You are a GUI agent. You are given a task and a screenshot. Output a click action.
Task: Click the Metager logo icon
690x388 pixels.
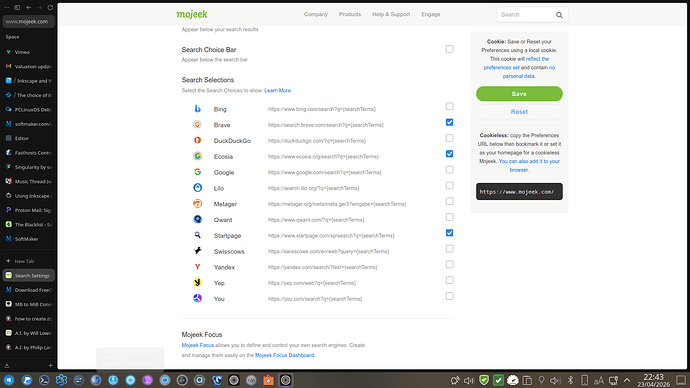198,204
